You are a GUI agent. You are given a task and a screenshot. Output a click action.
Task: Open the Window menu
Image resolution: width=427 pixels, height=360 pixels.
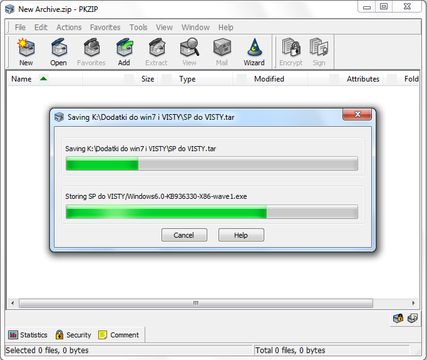tap(196, 27)
